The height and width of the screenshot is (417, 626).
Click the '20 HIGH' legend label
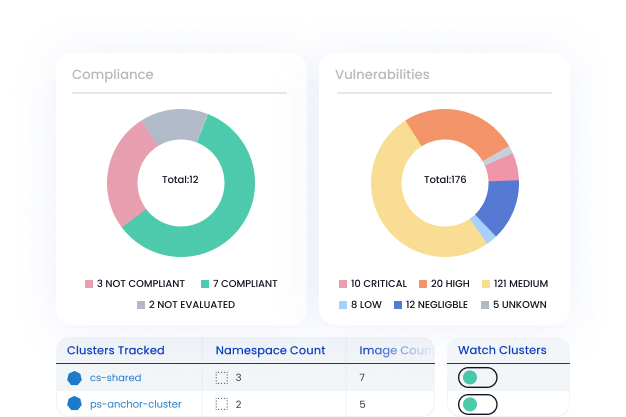pos(450,284)
